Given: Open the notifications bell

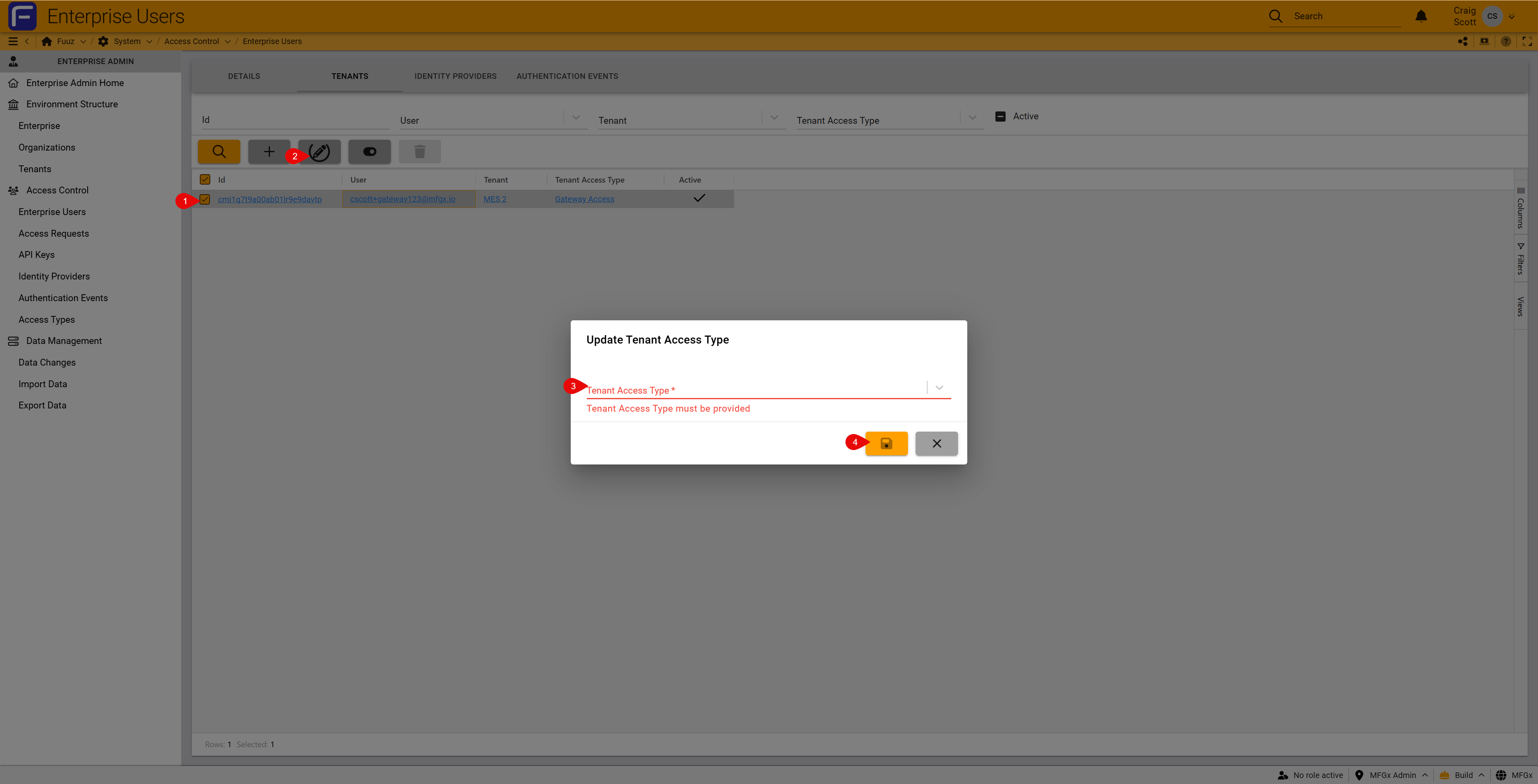Looking at the screenshot, I should point(1421,16).
